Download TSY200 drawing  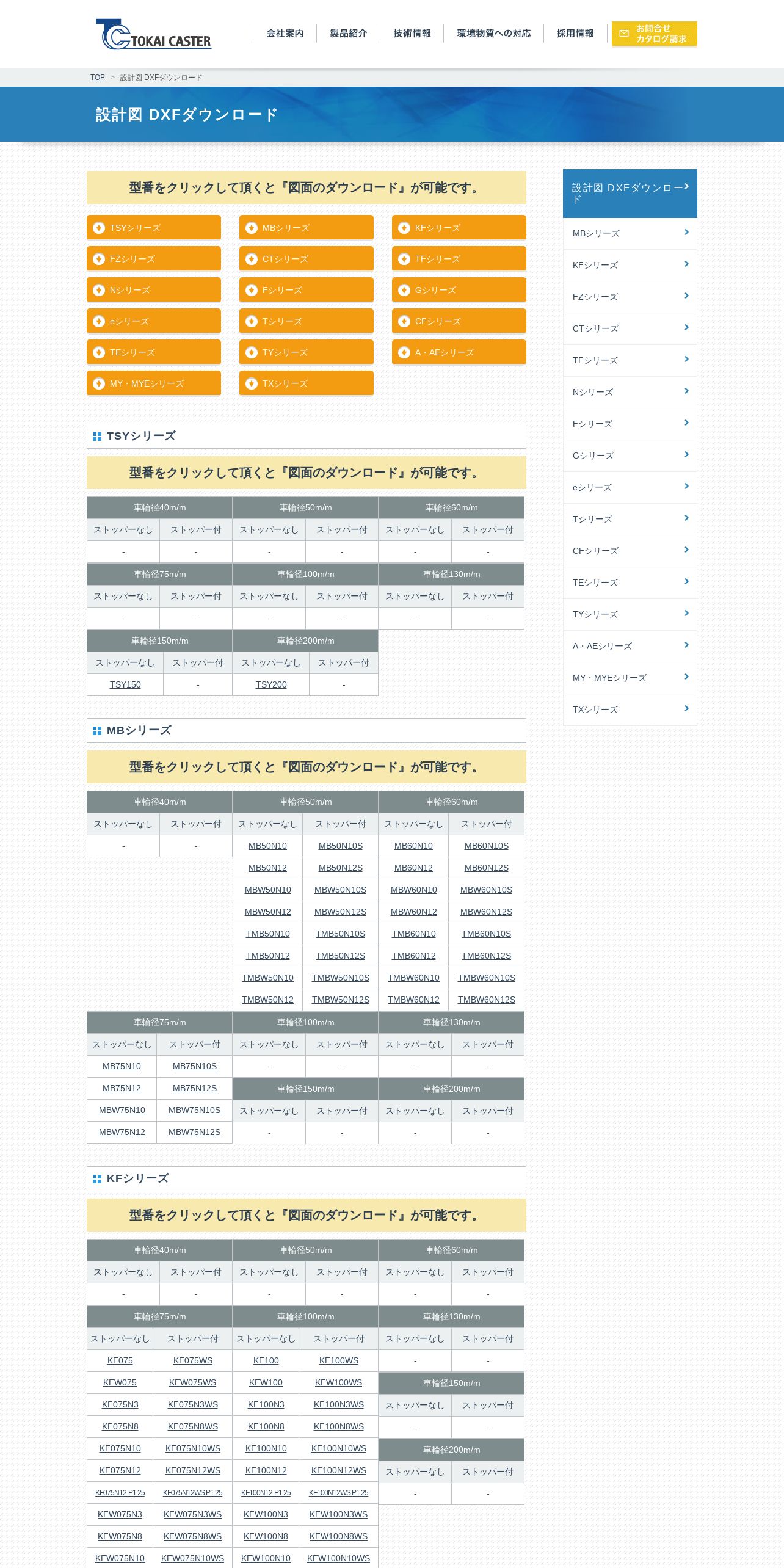coord(271,684)
